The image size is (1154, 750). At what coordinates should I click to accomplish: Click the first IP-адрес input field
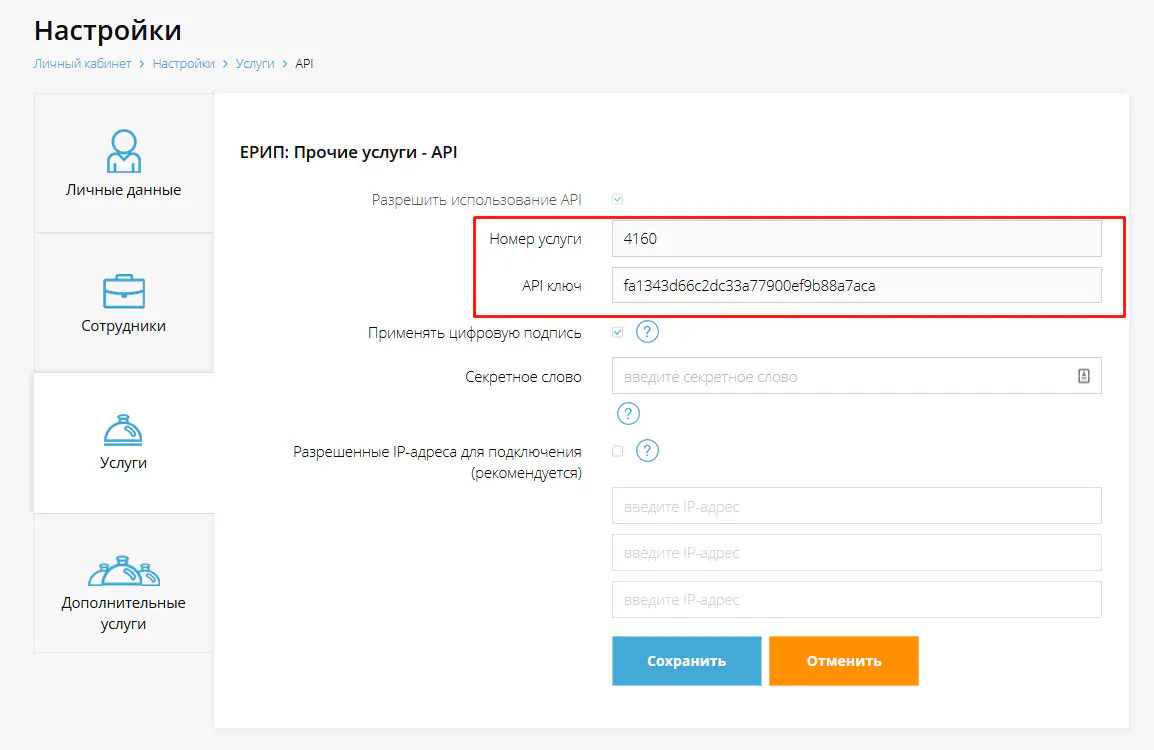point(856,505)
